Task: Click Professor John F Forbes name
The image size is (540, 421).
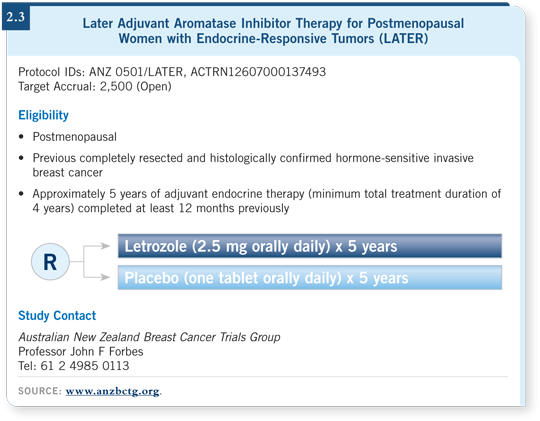Action: point(81,351)
